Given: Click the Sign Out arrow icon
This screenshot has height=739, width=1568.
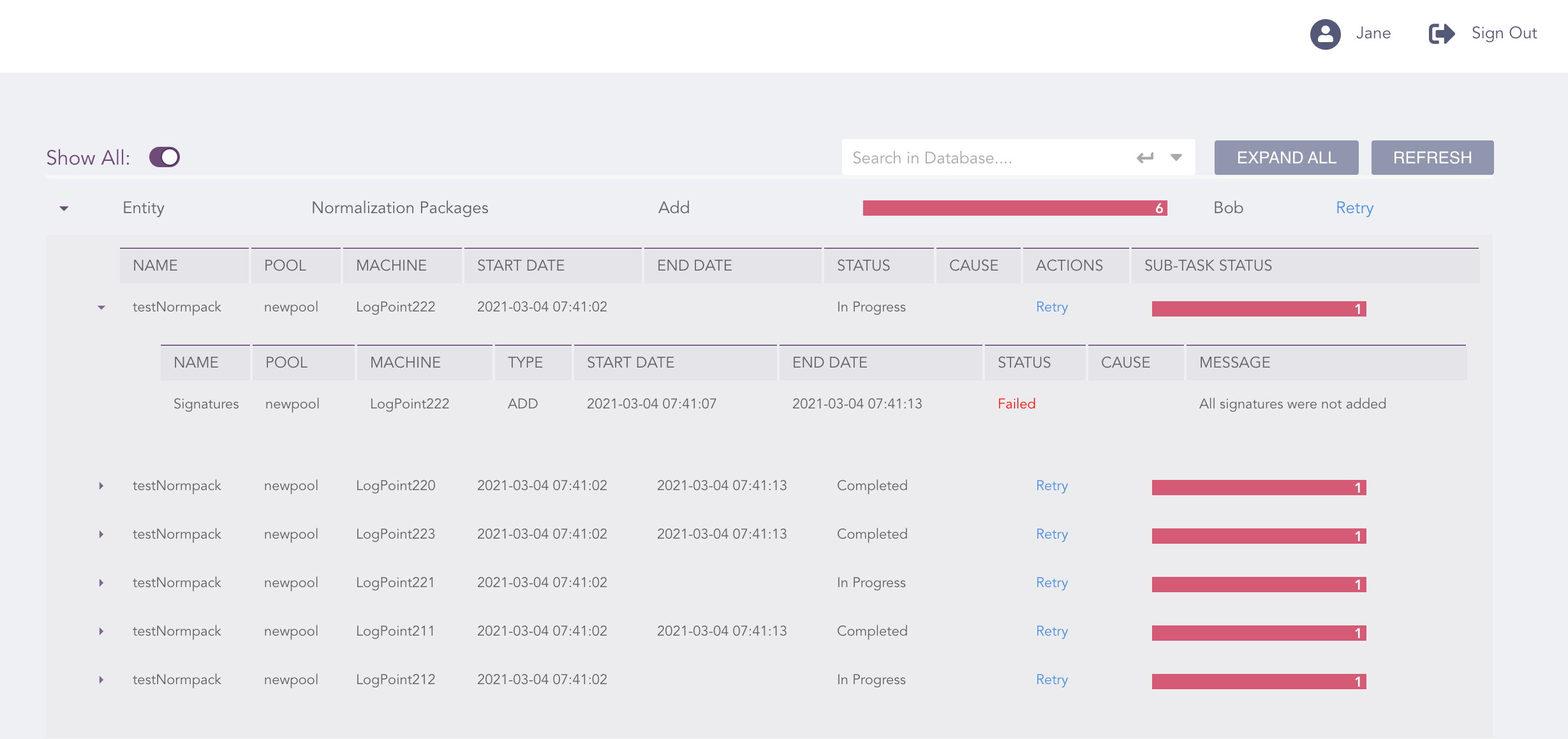Looking at the screenshot, I should 1441,34.
